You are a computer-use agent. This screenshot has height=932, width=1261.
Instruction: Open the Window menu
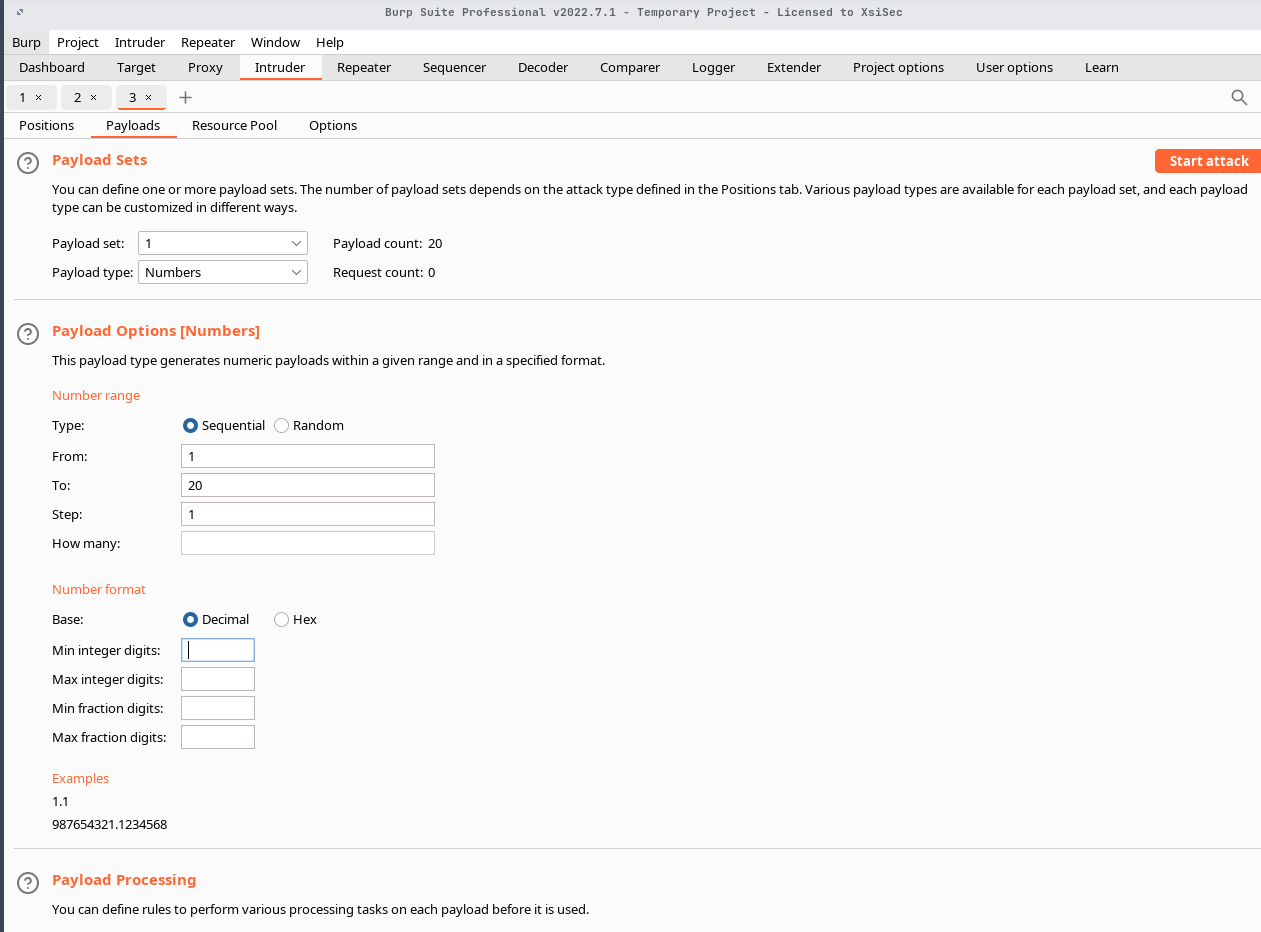[x=275, y=42]
